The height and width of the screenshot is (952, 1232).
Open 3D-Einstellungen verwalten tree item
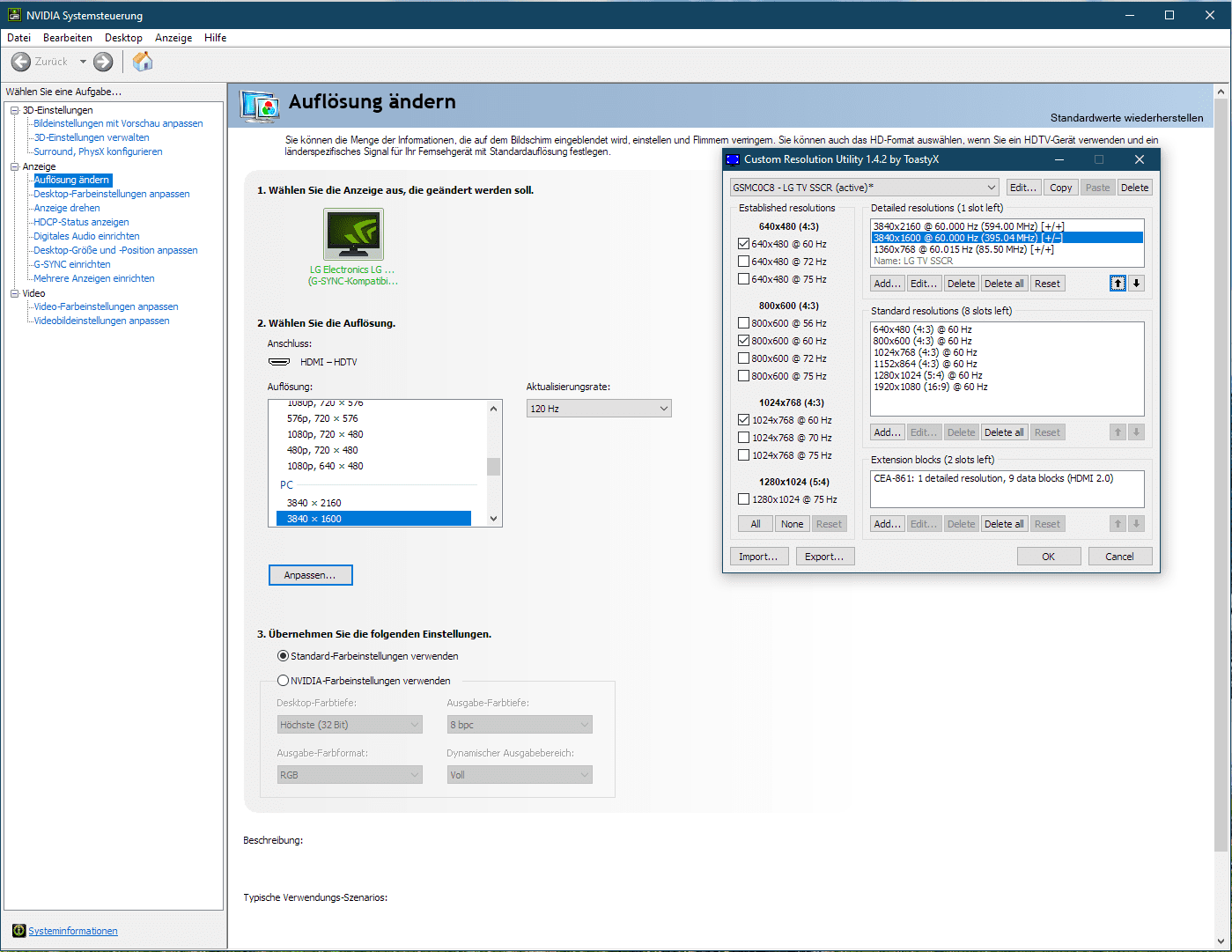pyautogui.click(x=92, y=137)
